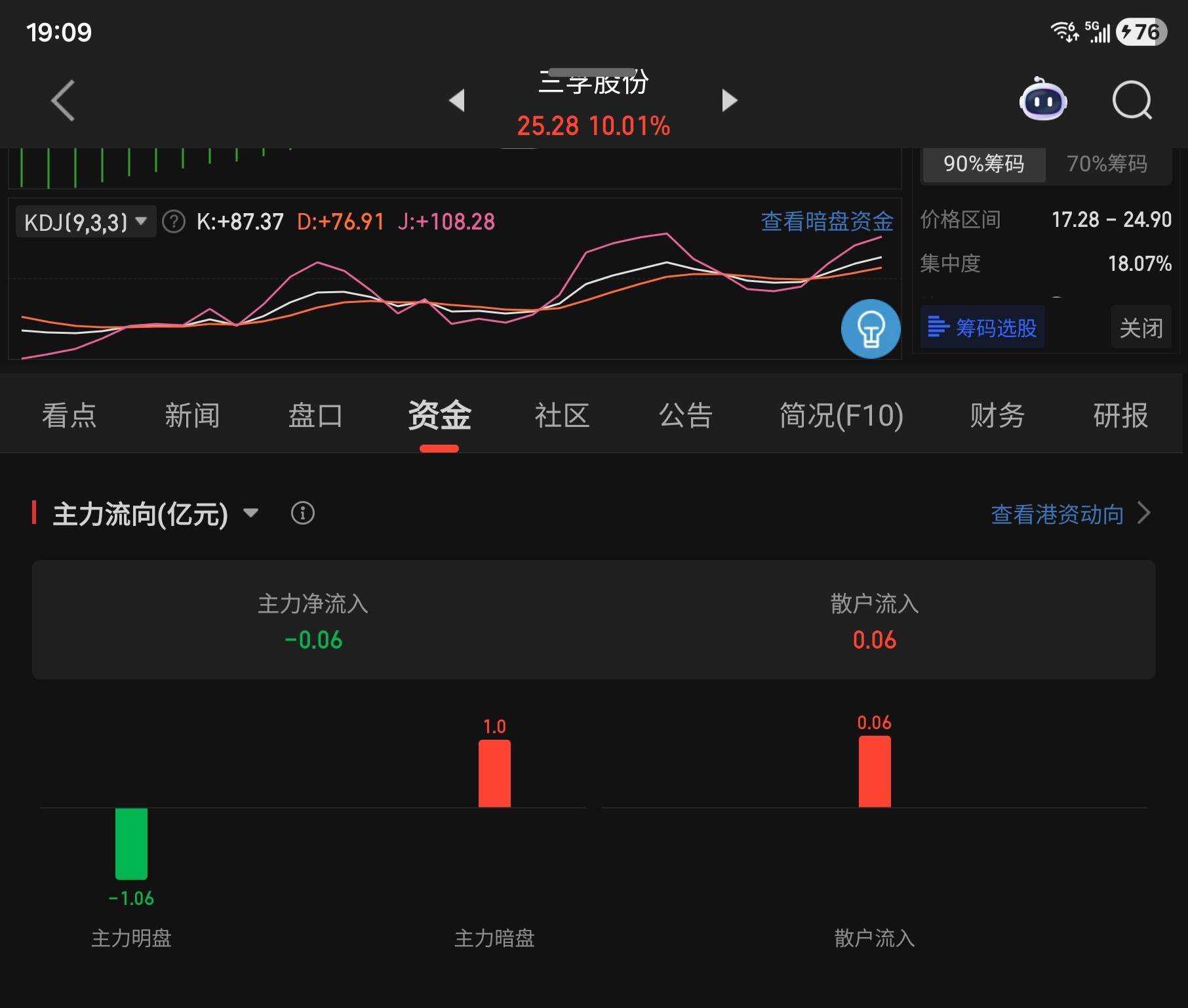Screen dimensions: 1188x1008
Task: Open the 简况(F10) tab
Action: tap(841, 415)
